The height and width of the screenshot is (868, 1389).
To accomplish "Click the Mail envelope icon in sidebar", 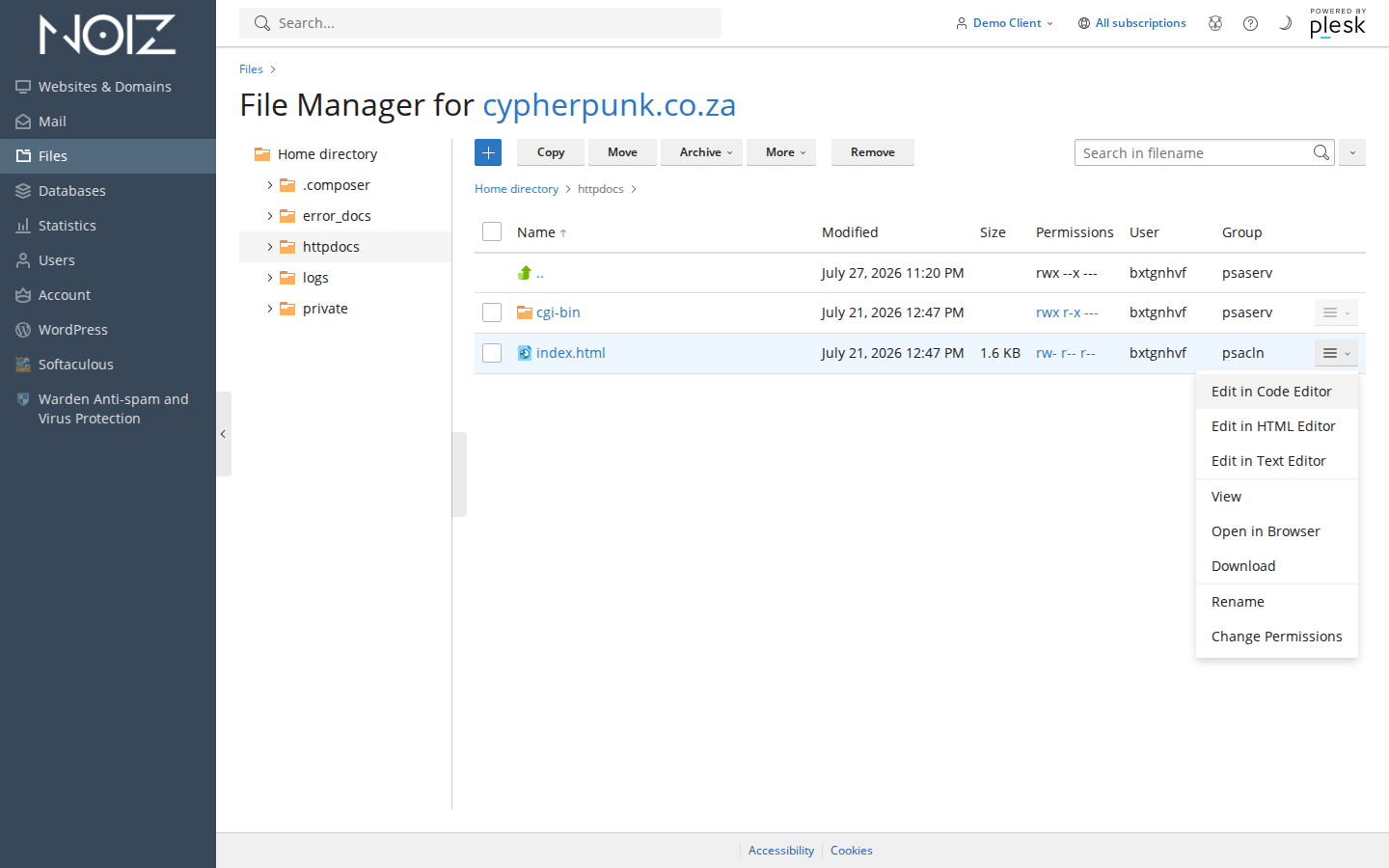I will pyautogui.click(x=23, y=122).
